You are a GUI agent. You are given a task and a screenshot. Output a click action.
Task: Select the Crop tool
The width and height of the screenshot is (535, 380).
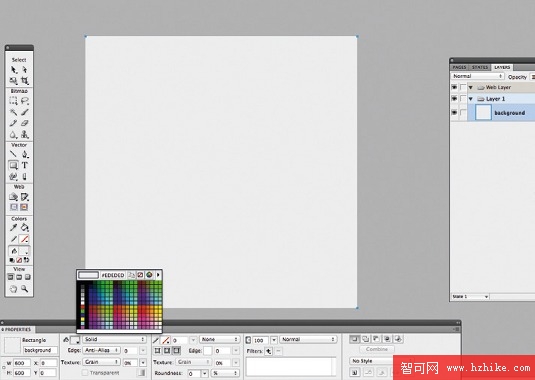pyautogui.click(x=25, y=81)
